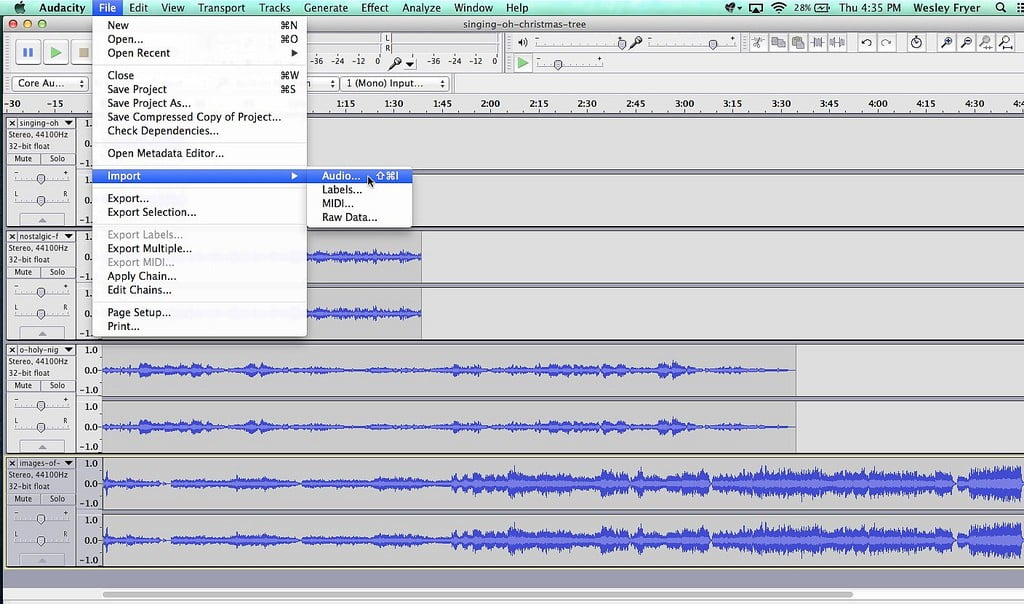Open the input meter options dropdown arrow

(x=410, y=64)
